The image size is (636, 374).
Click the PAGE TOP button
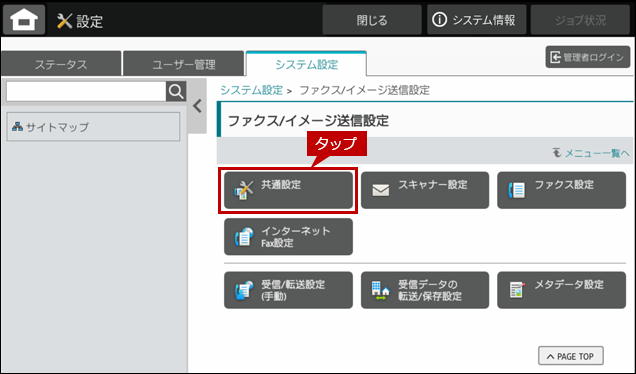[x=571, y=356]
